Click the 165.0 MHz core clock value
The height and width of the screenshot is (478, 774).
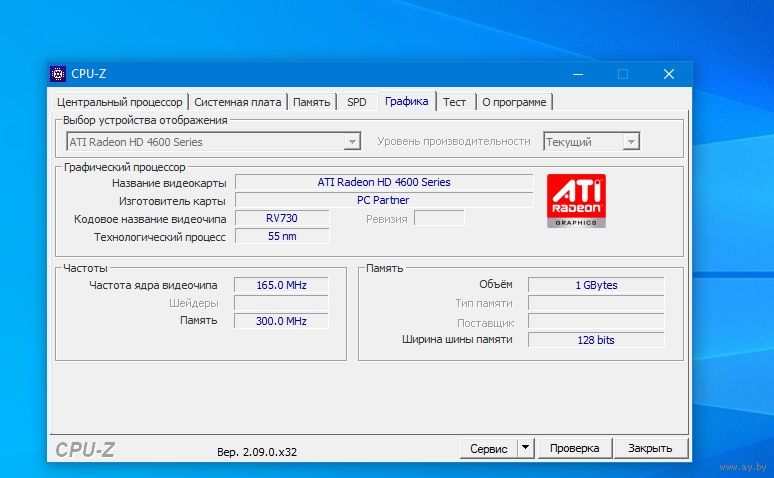click(281, 285)
